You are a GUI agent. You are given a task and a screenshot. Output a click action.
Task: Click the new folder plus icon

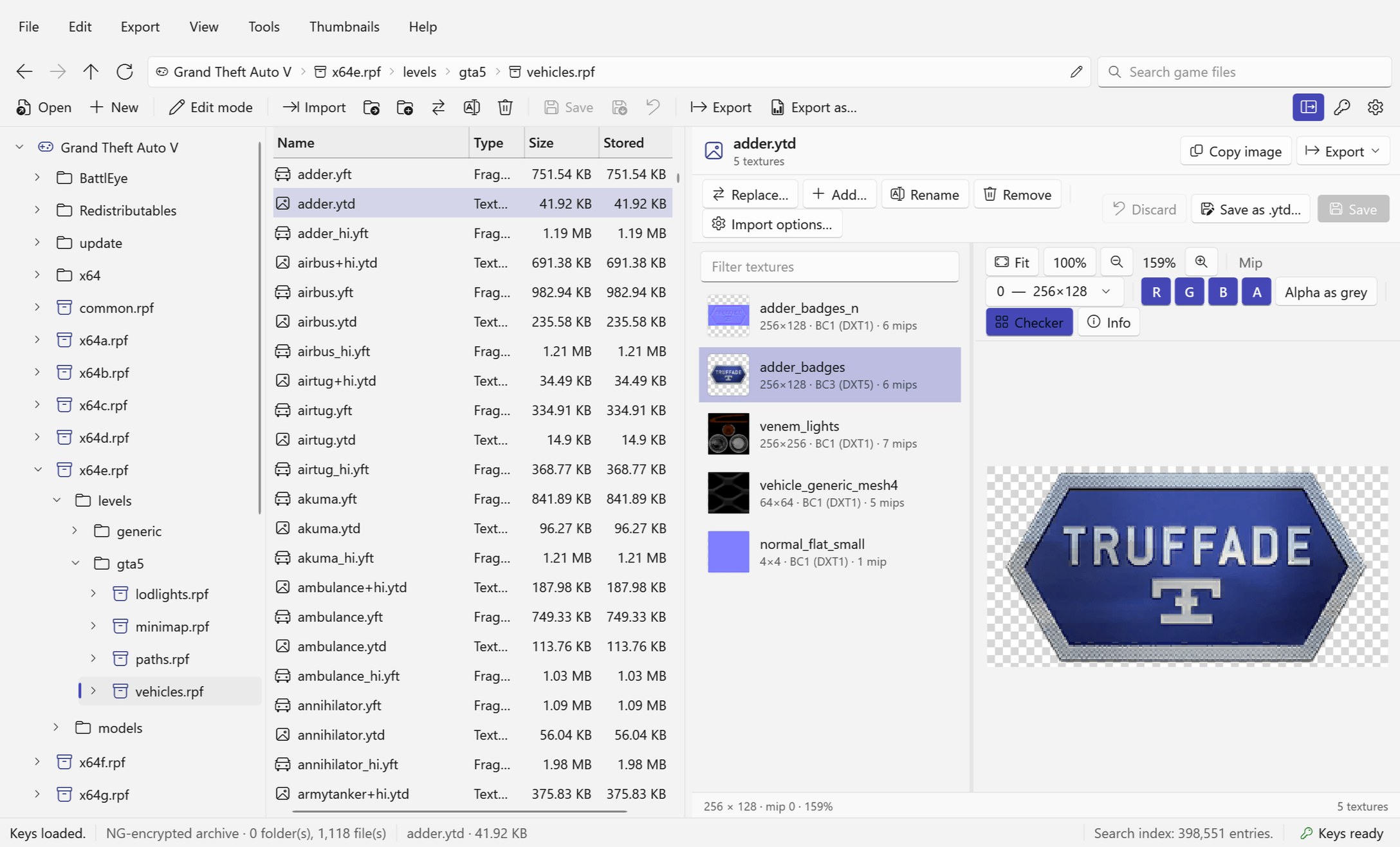pyautogui.click(x=405, y=107)
